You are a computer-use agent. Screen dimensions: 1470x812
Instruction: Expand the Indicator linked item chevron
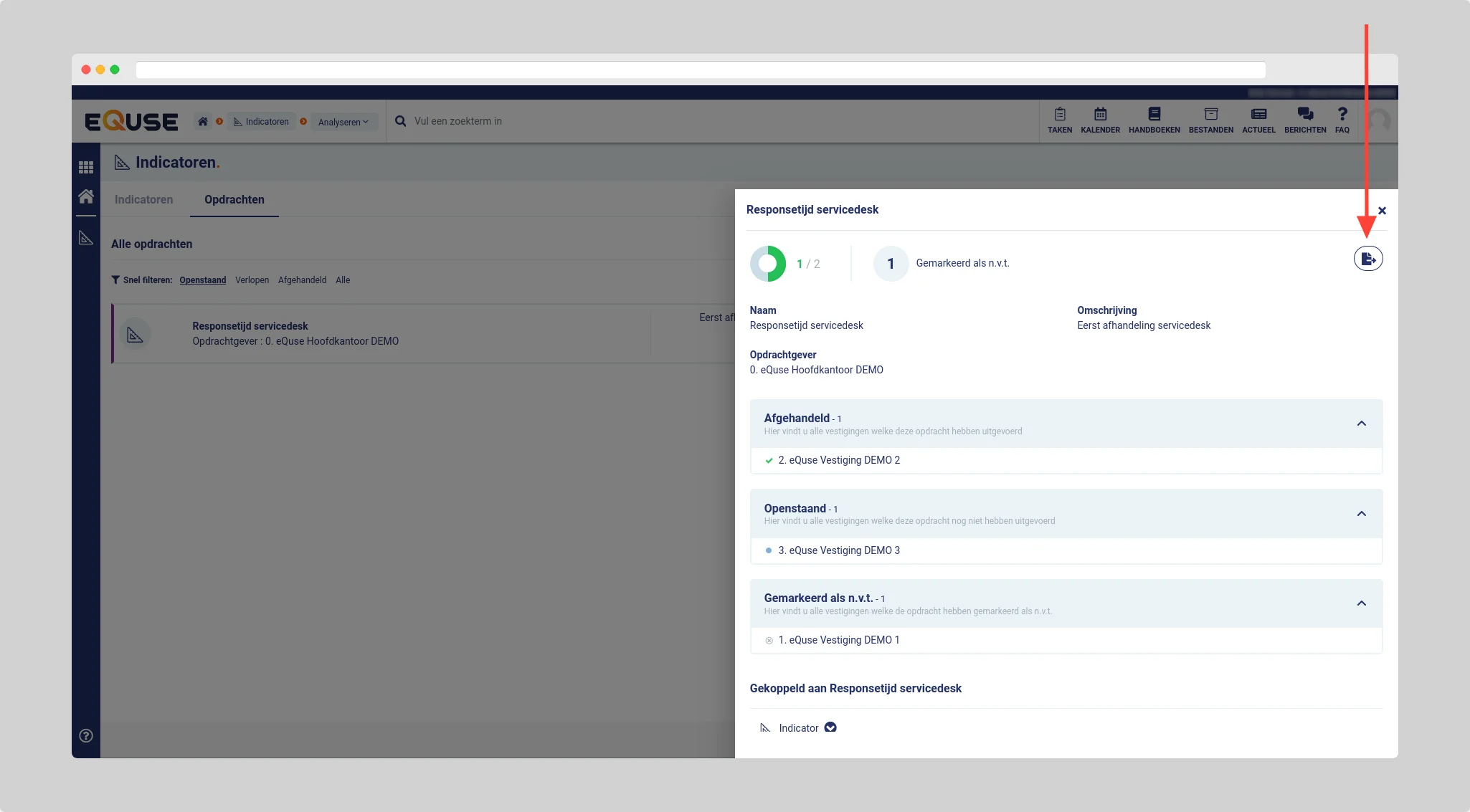pyautogui.click(x=830, y=727)
